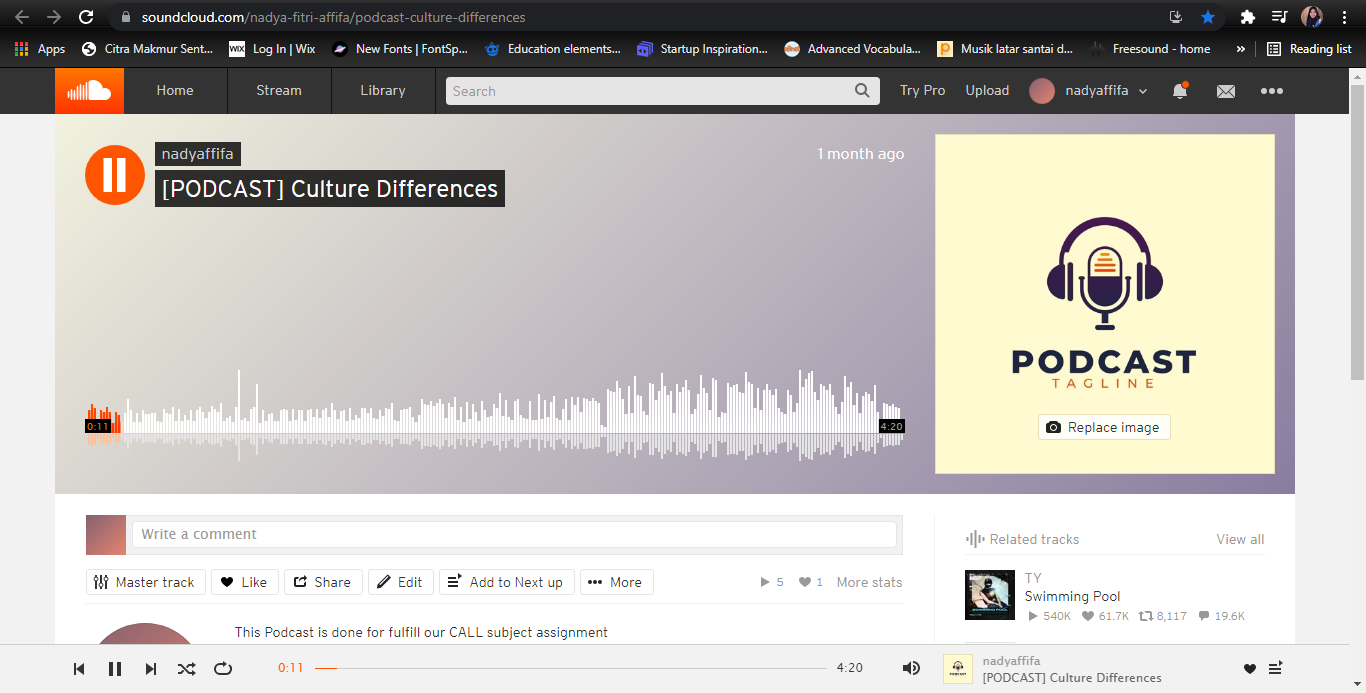Click the bookmark star in address bar

1207,17
